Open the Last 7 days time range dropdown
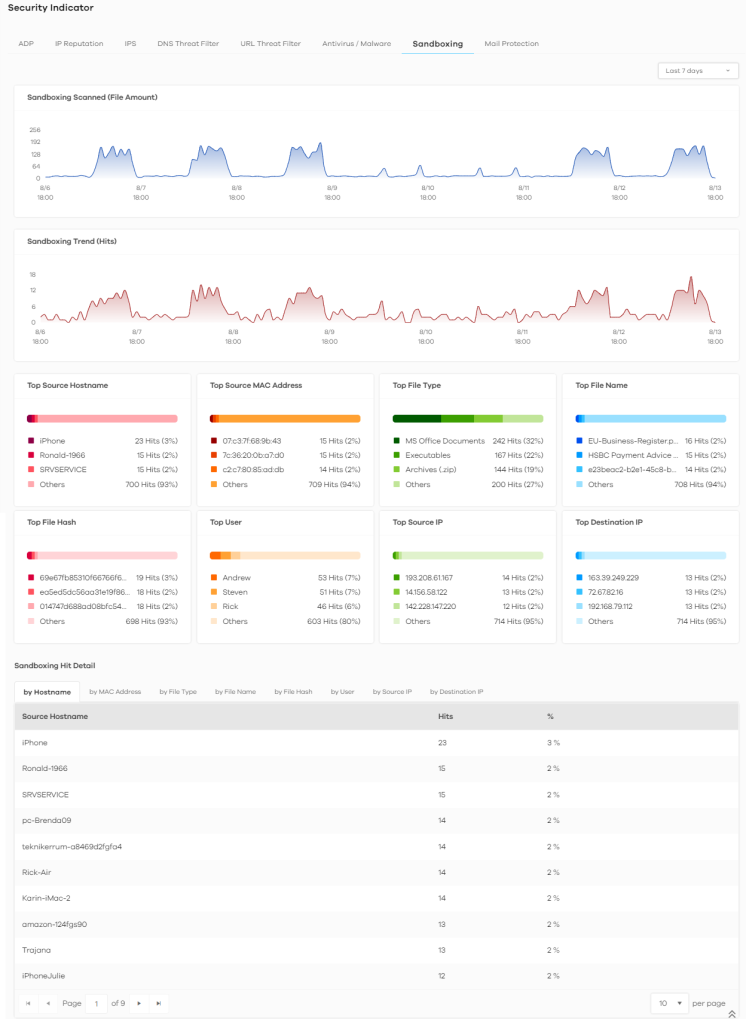Screen dimensions: 746x1019 pyautogui.click(x=698, y=71)
